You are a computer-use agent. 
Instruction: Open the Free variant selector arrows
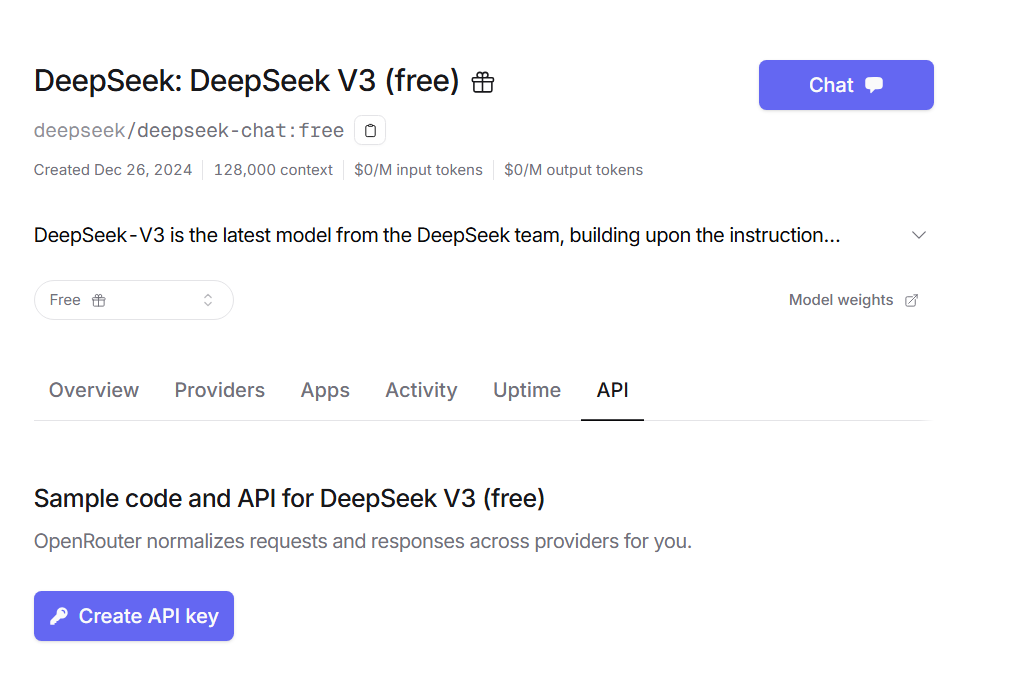point(208,300)
